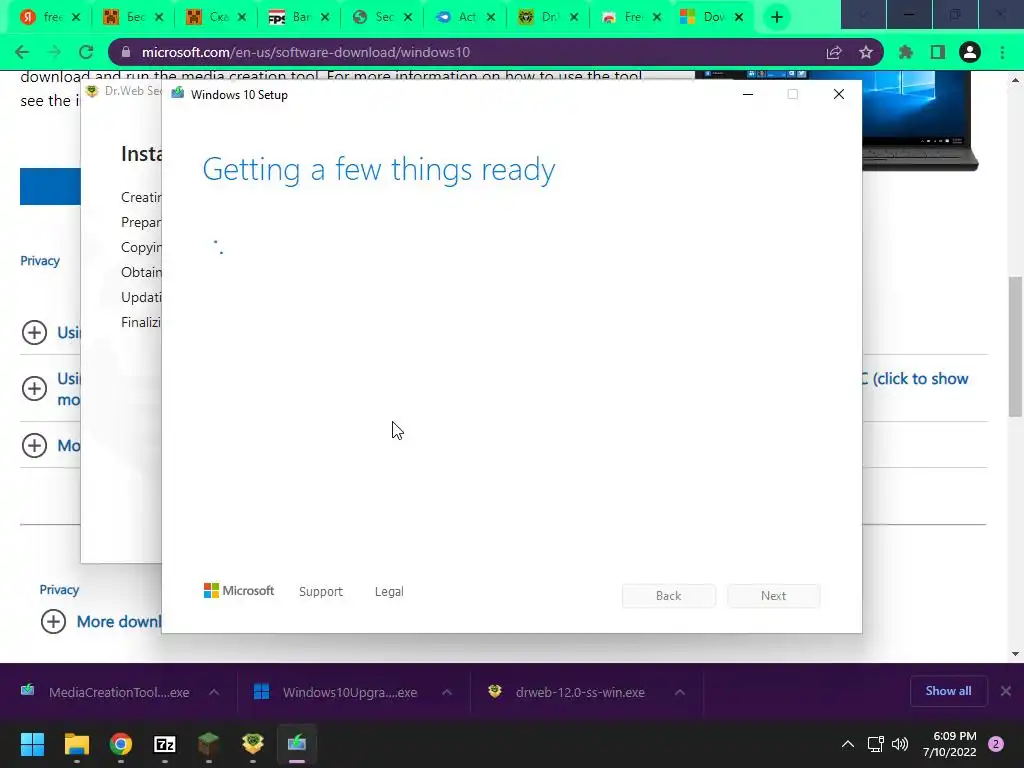Open Chrome extensions puzzle icon
The width and height of the screenshot is (1024, 768).
(x=905, y=52)
